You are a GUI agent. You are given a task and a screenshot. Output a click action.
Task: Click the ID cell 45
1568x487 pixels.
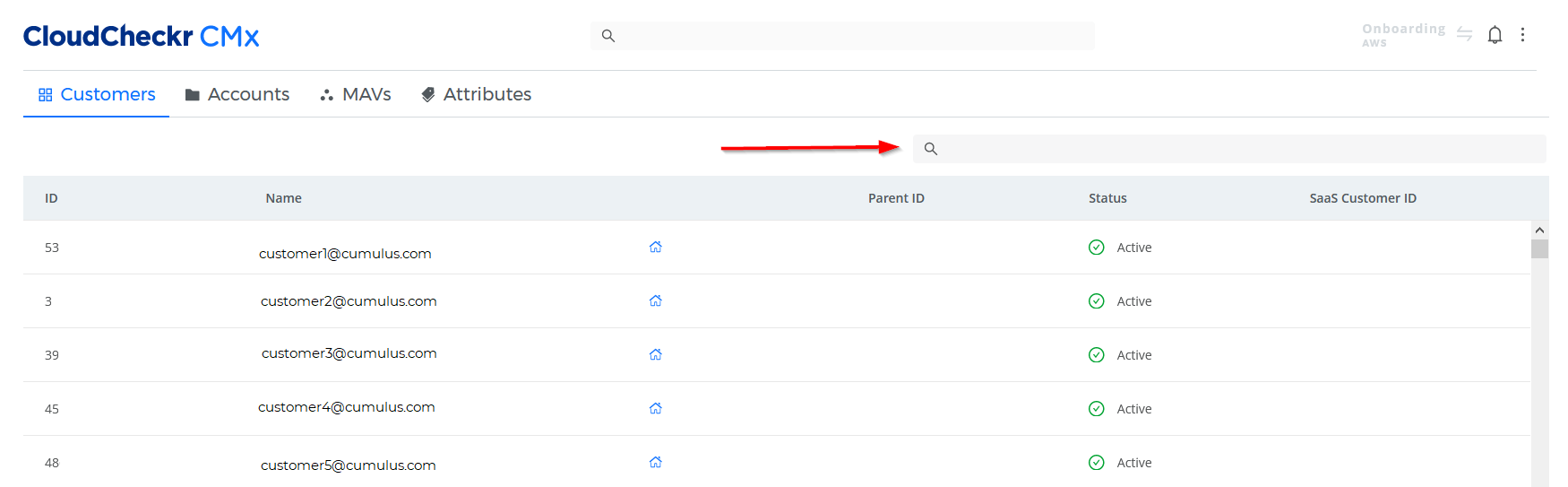(x=52, y=409)
